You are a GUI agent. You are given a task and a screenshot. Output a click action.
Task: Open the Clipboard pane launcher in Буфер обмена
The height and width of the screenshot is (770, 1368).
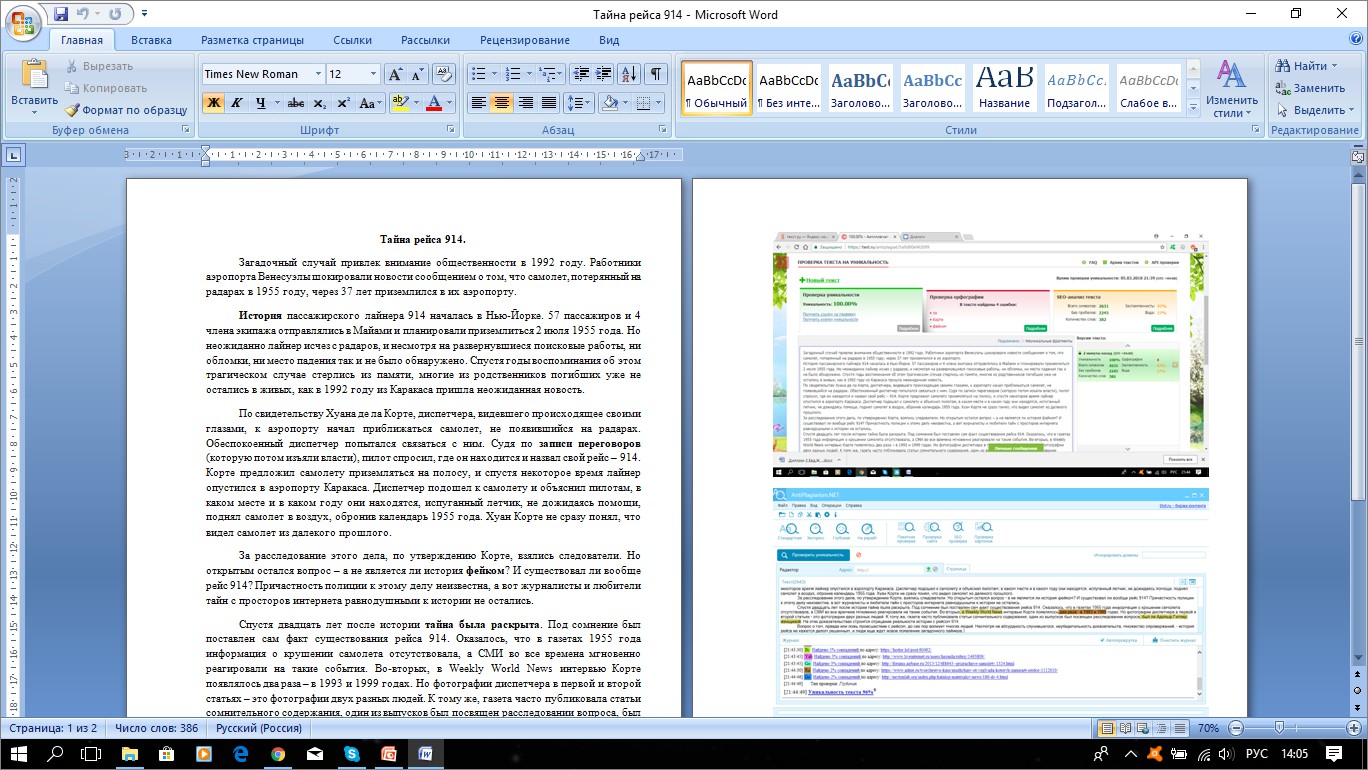(186, 131)
